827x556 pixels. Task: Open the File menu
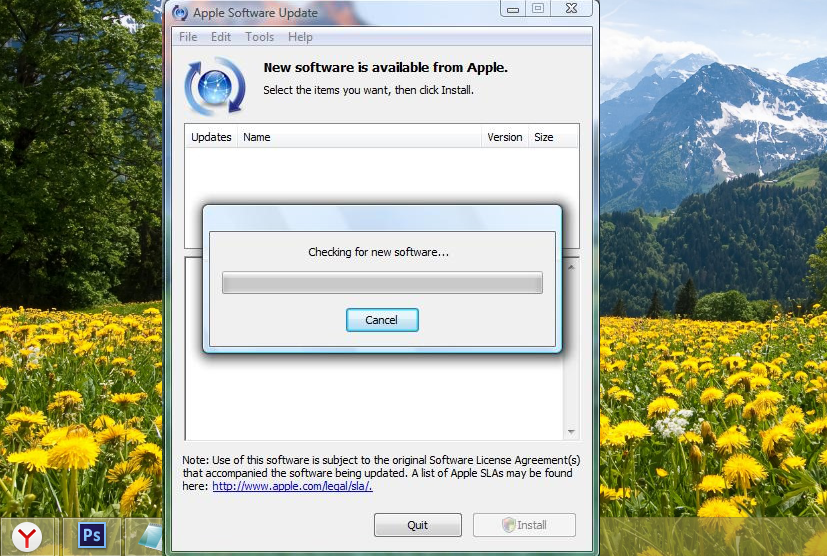187,37
